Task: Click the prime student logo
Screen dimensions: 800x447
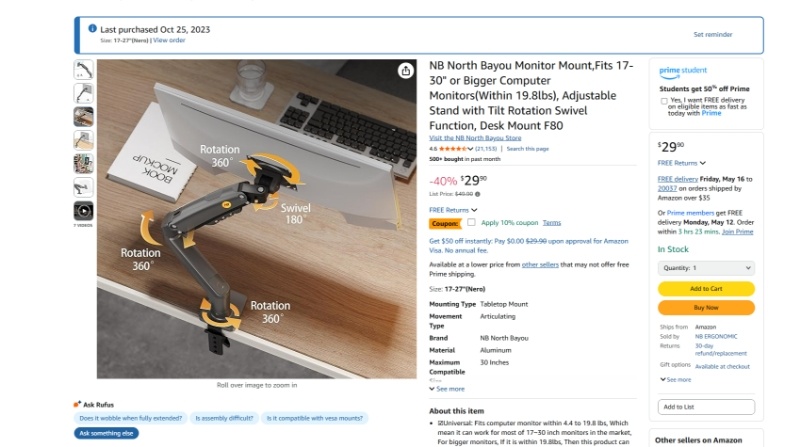Action: click(x=683, y=71)
